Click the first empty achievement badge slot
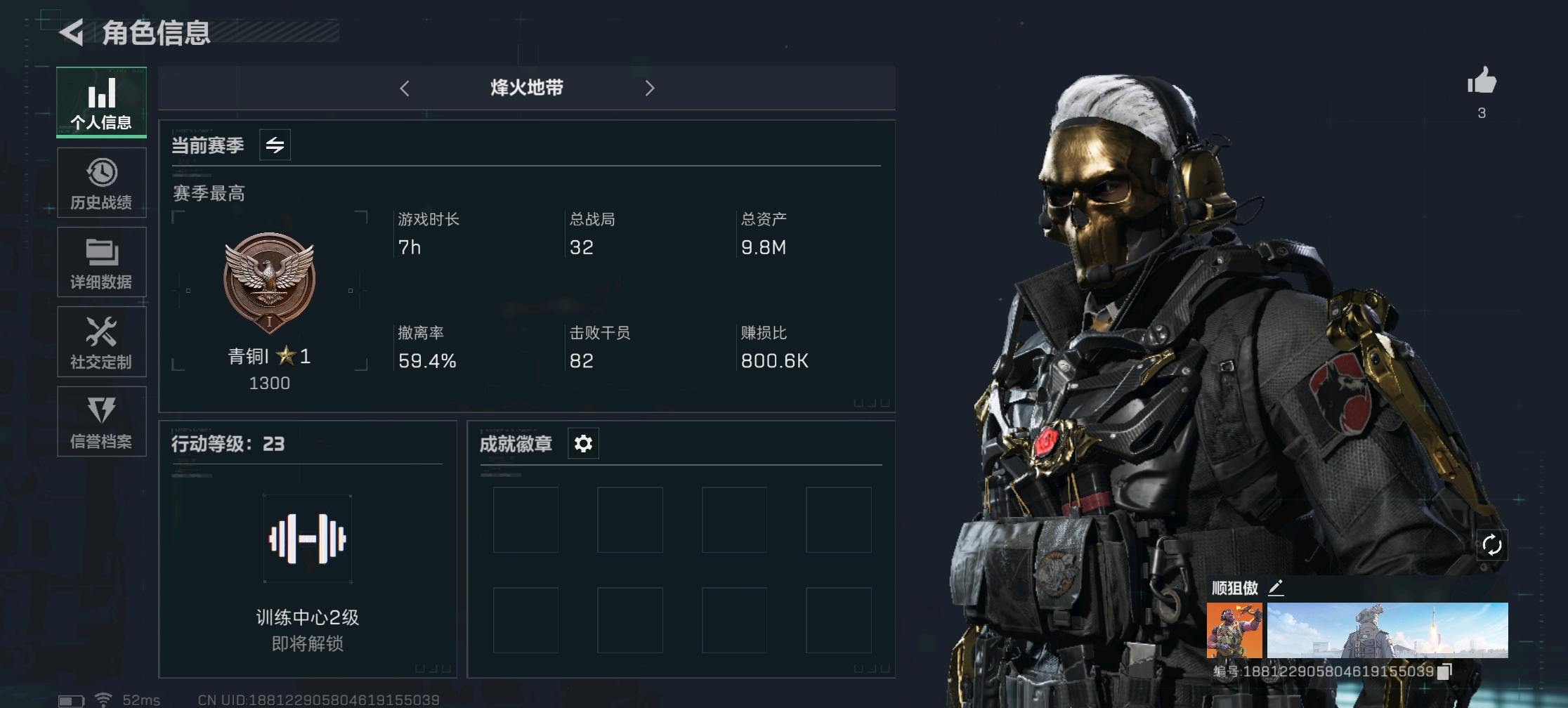Viewport: 1568px width, 708px height. click(525, 520)
